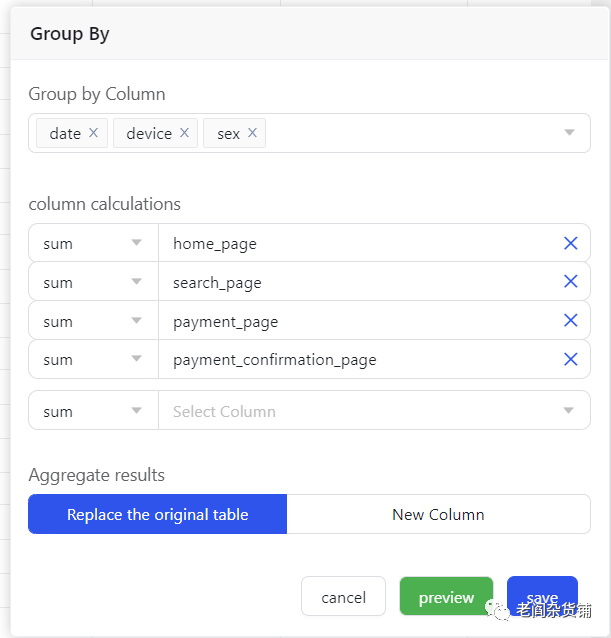Screen dimensions: 611x638
Task: Delete the payment_page calculation row
Action: pos(570,321)
